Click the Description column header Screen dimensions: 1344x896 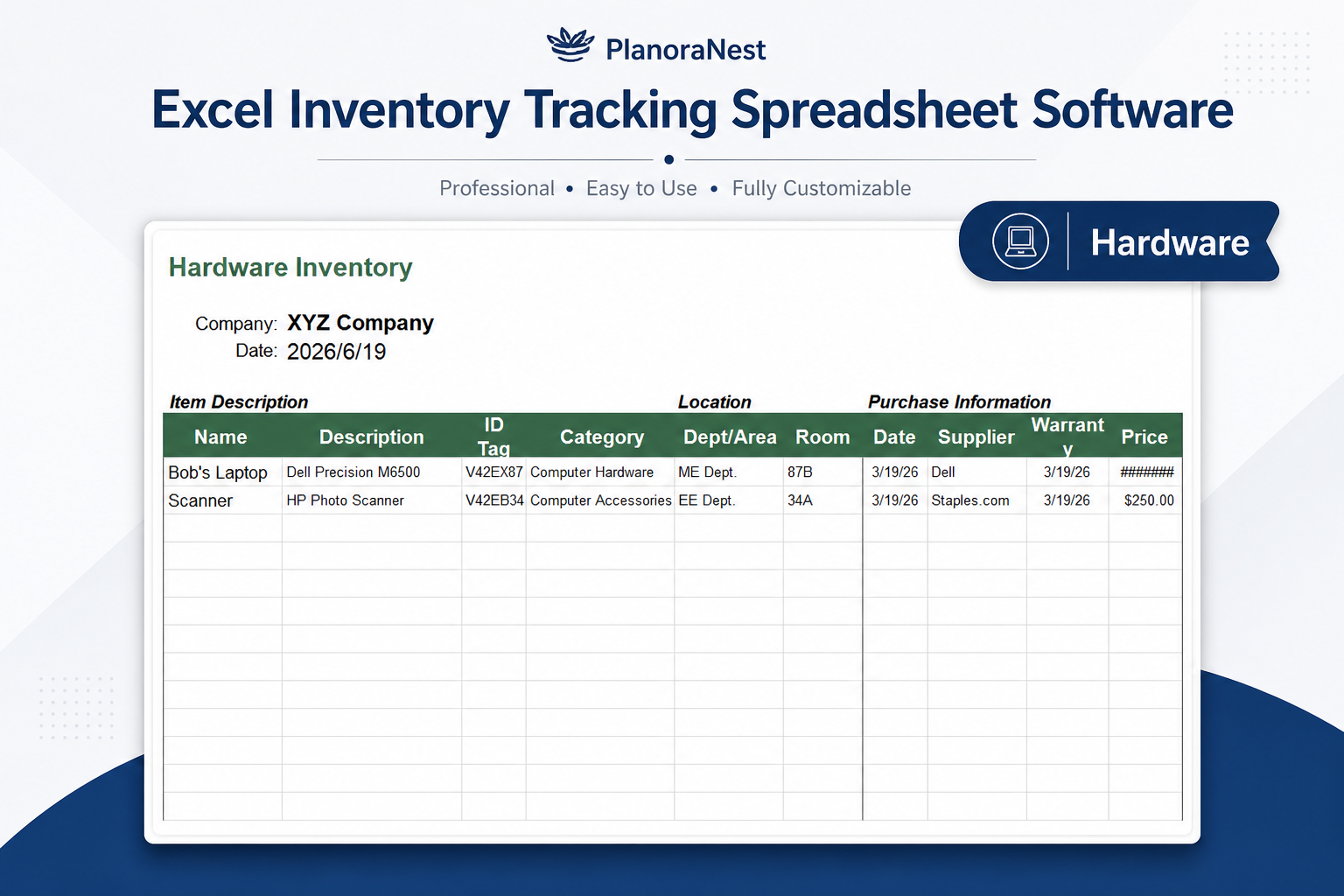(371, 437)
